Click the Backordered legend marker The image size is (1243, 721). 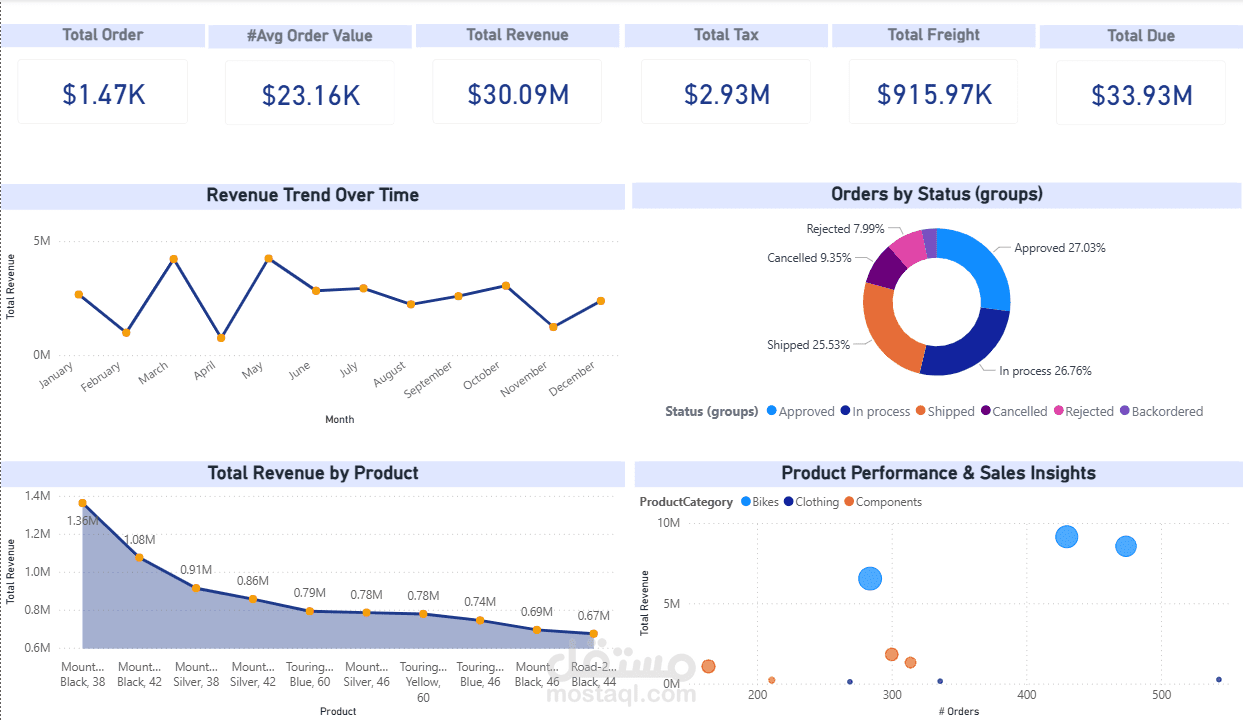[x=1125, y=411]
